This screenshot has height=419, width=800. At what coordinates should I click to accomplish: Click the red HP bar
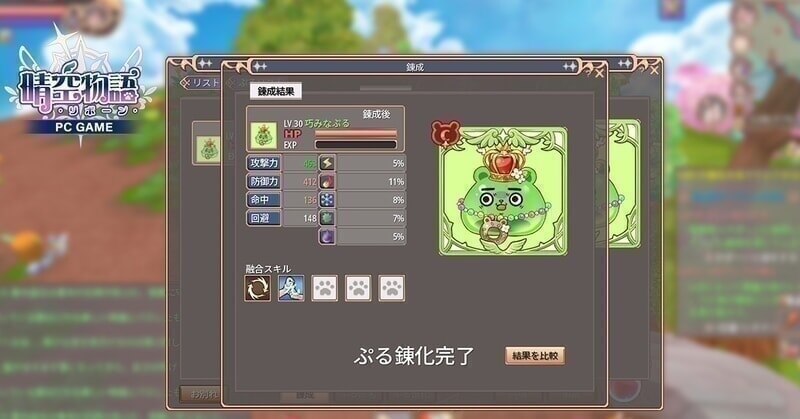pos(356,134)
